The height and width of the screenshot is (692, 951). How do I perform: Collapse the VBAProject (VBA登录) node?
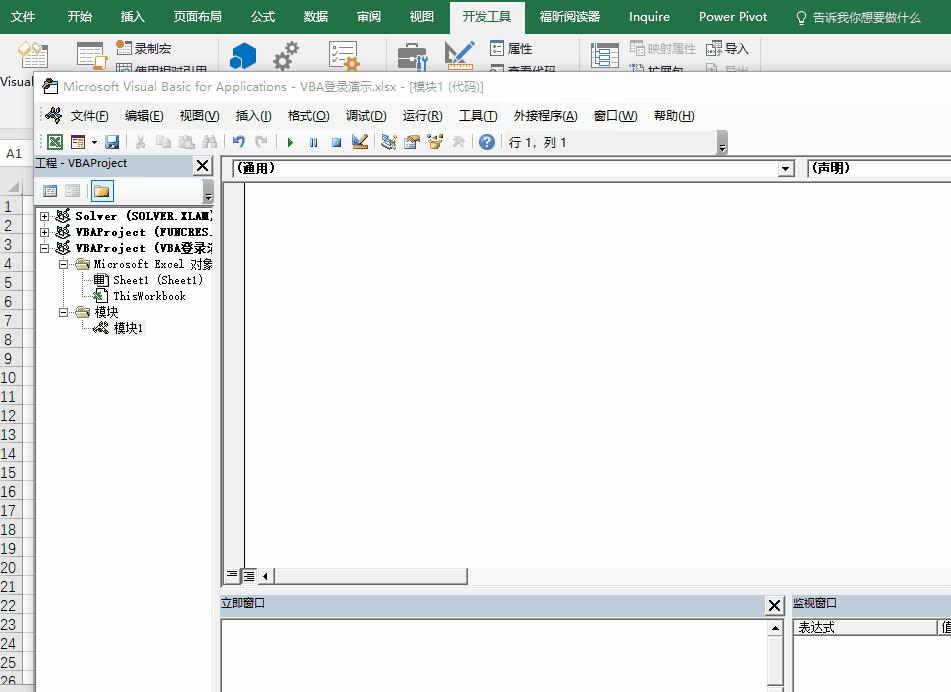(x=44, y=248)
